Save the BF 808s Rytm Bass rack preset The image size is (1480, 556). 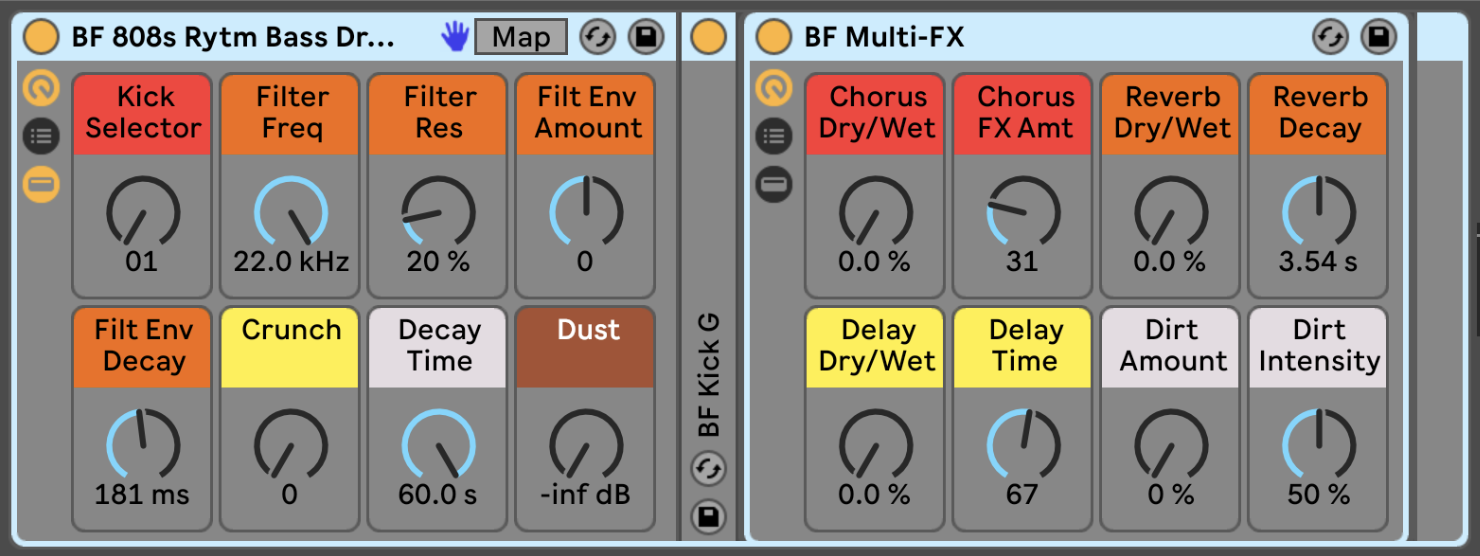tap(646, 37)
